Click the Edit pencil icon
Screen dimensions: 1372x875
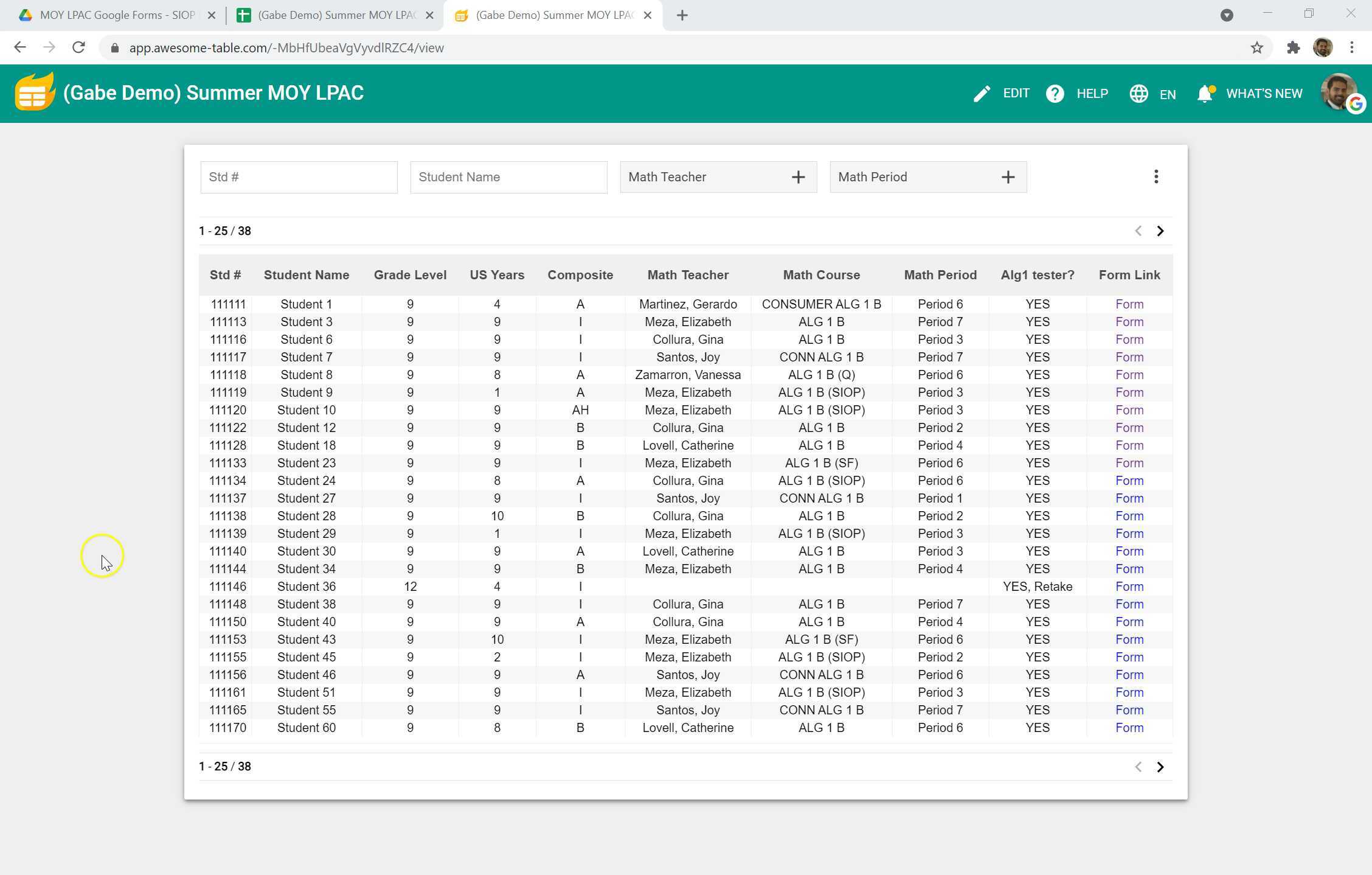(982, 93)
